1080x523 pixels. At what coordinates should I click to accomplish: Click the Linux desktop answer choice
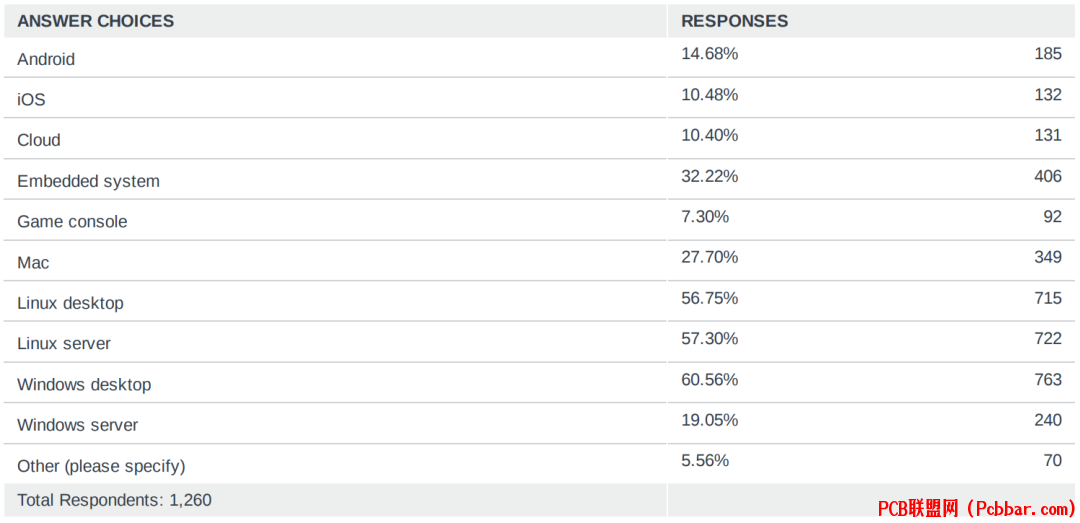point(70,302)
